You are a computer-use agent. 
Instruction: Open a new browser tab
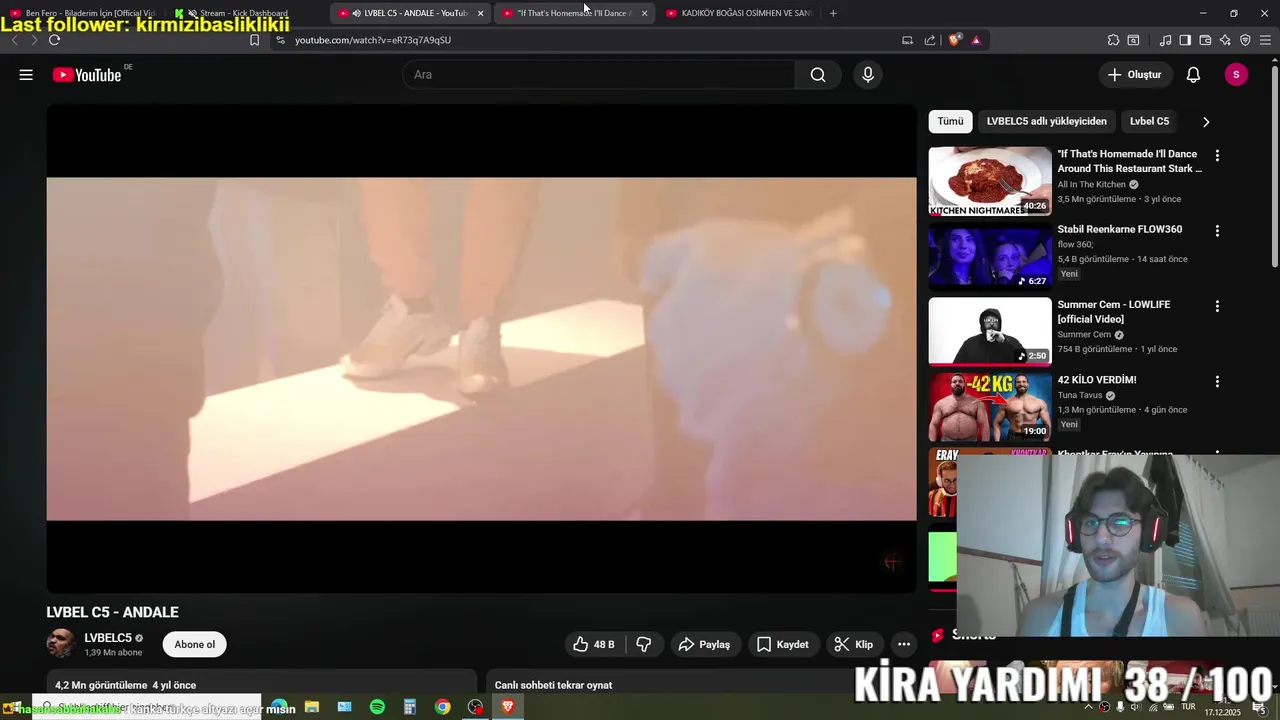833,13
